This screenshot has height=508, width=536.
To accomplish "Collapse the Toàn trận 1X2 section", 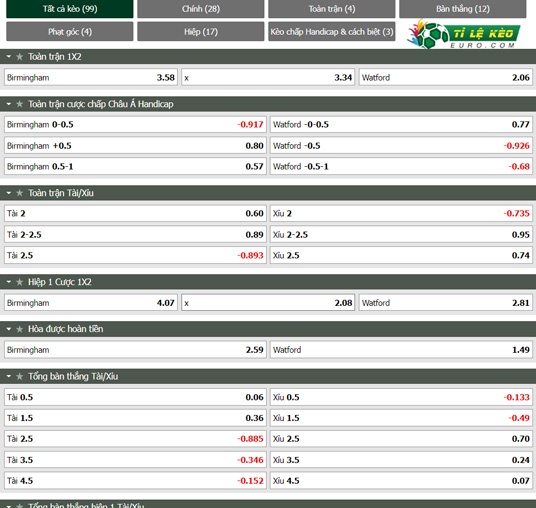I will tap(9, 56).
